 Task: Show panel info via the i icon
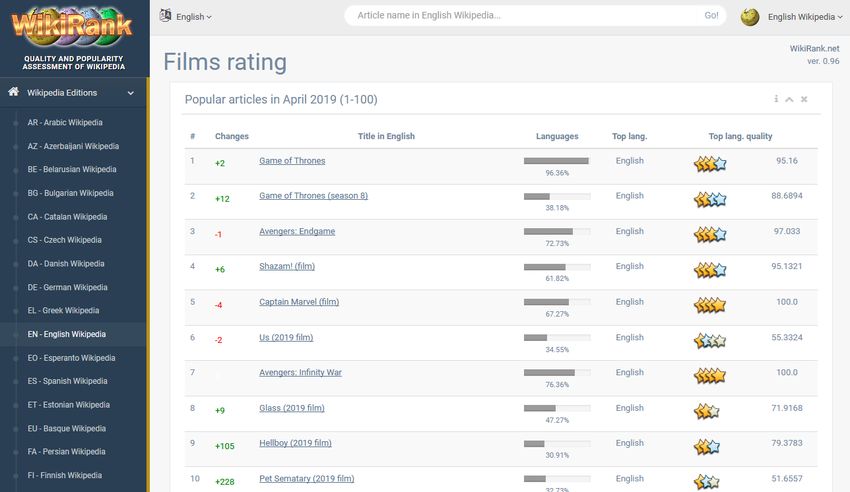776,99
